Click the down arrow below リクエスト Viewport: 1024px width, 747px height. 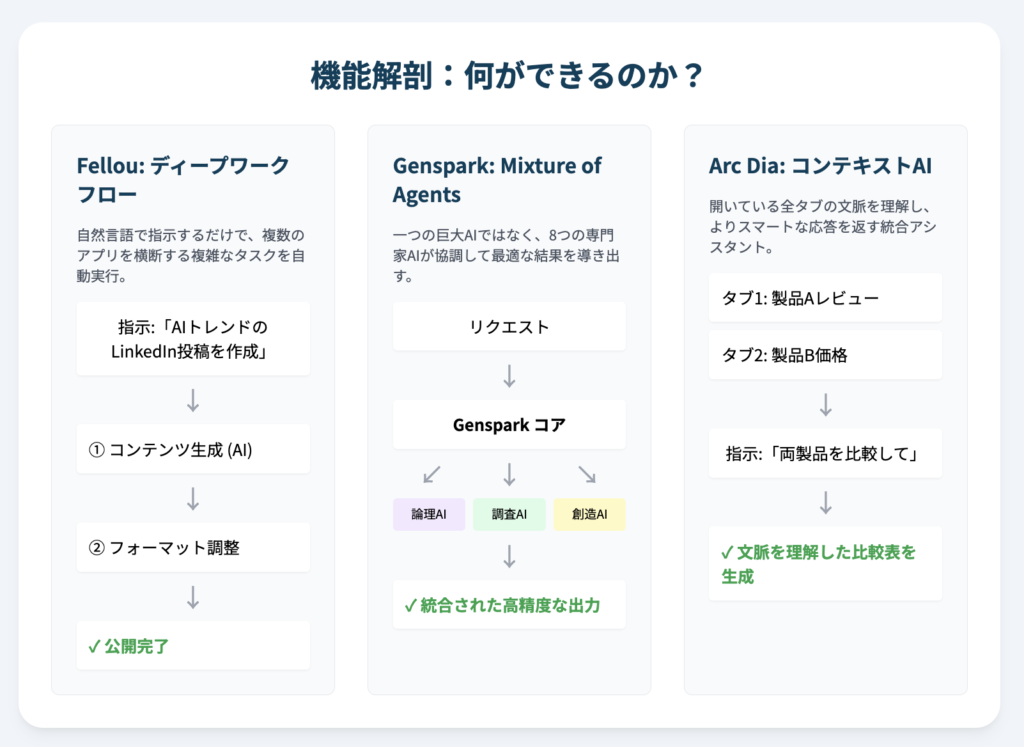tap(509, 376)
